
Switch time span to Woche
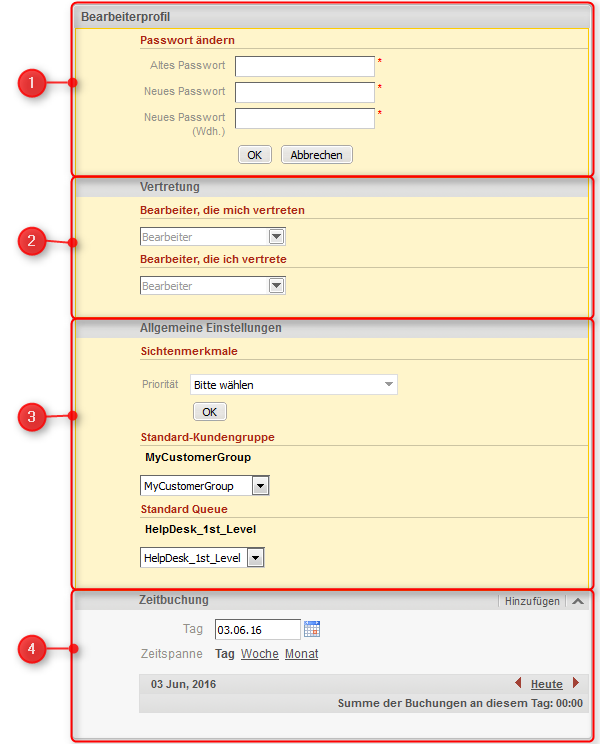(x=259, y=654)
